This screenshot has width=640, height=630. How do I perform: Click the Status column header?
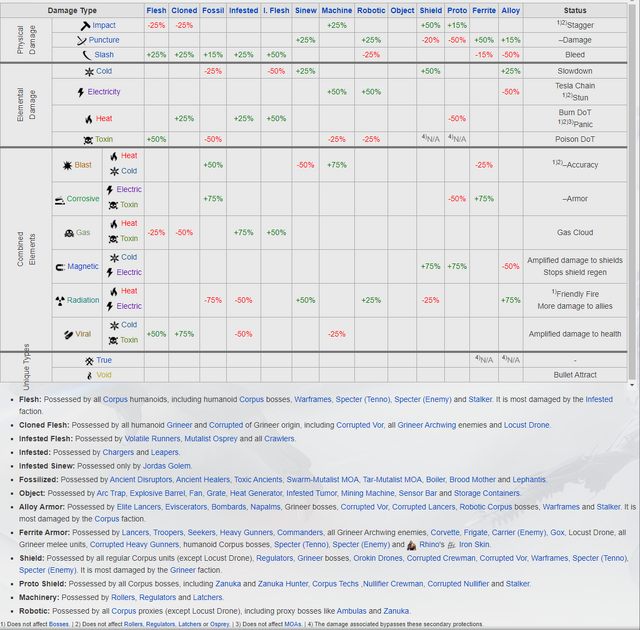tap(575, 11)
